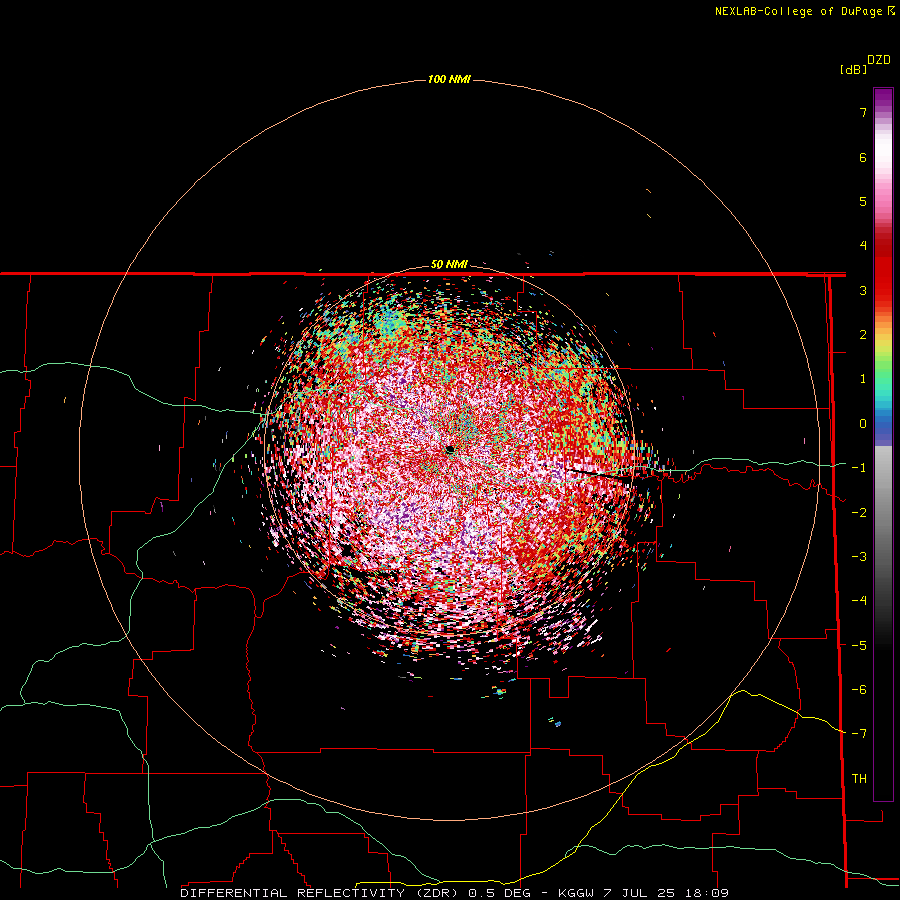Click the 4 dB scale tick label
This screenshot has height=900, width=900.
pyautogui.click(x=863, y=246)
